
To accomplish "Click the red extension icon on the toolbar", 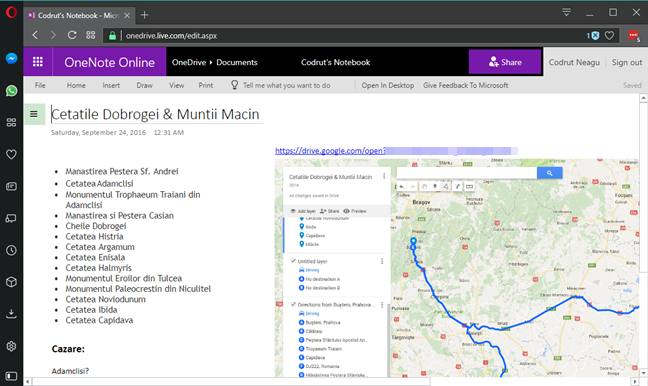I will point(634,36).
